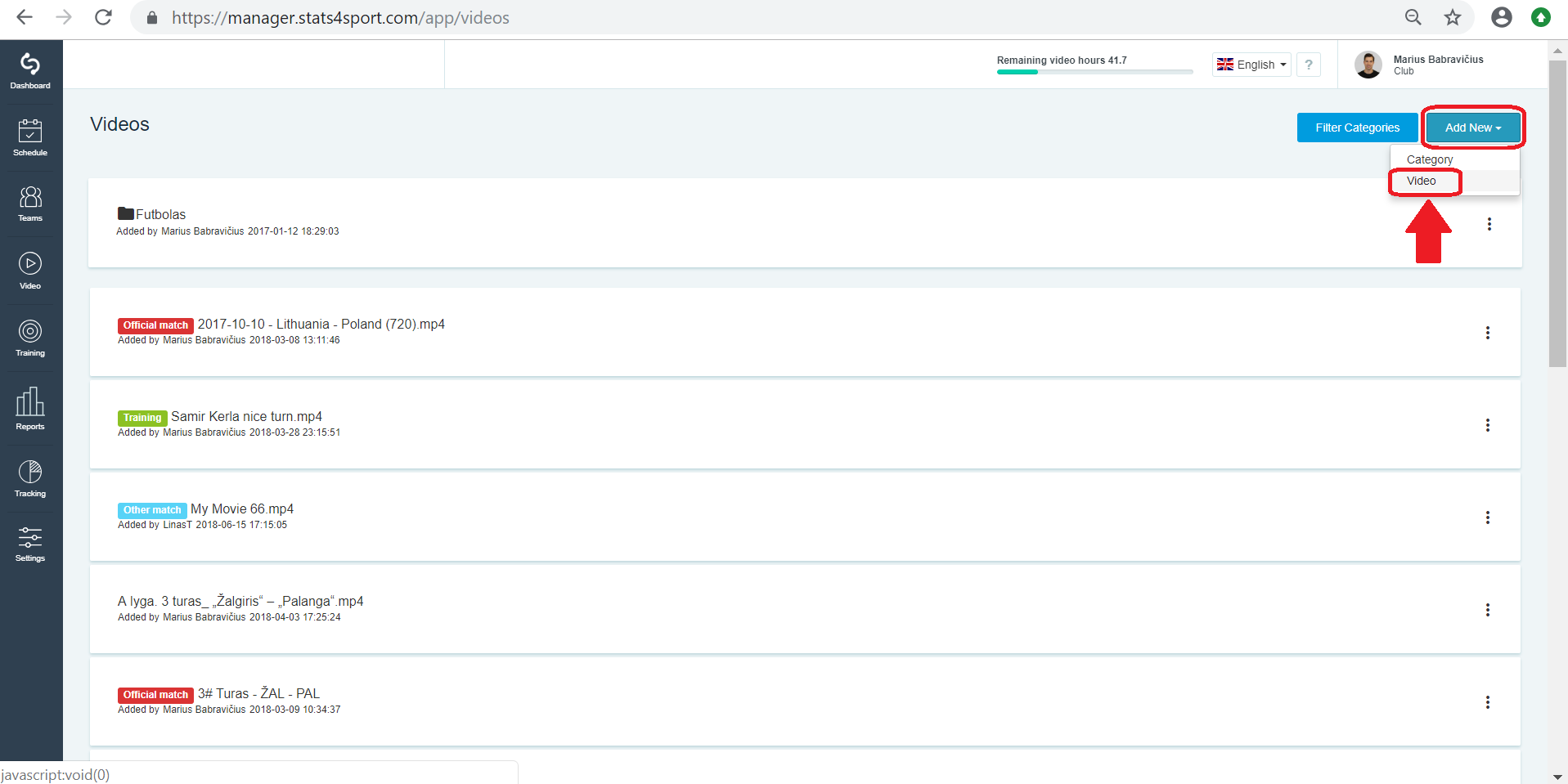
Task: Open options for Samir Kerla video
Action: coord(1488,425)
